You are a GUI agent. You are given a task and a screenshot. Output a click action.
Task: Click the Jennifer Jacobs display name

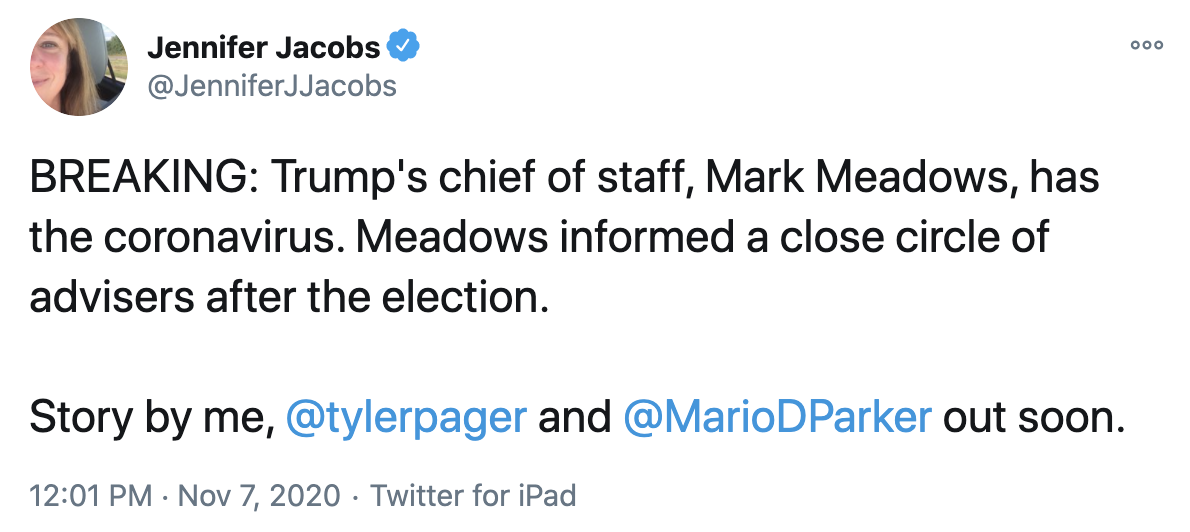[264, 47]
